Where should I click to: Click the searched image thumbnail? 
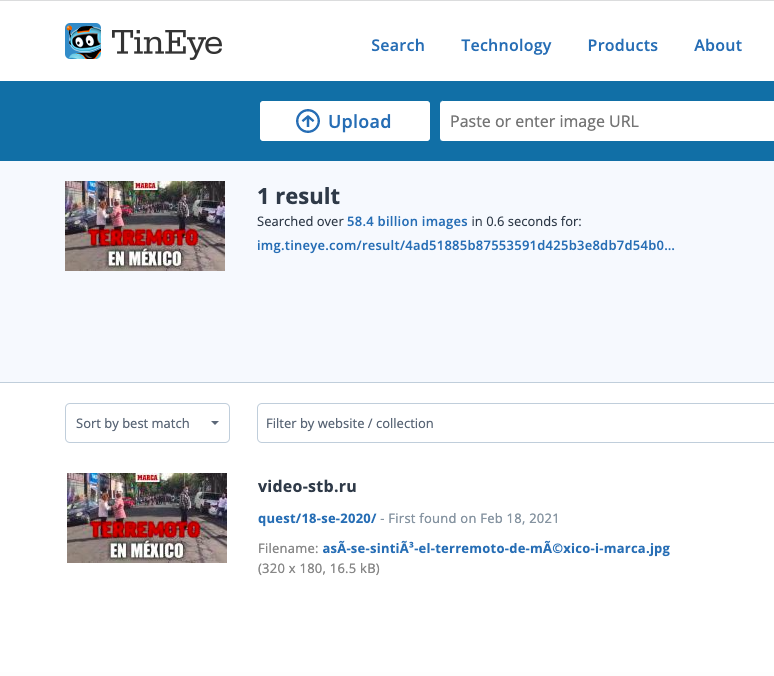pyautogui.click(x=145, y=226)
